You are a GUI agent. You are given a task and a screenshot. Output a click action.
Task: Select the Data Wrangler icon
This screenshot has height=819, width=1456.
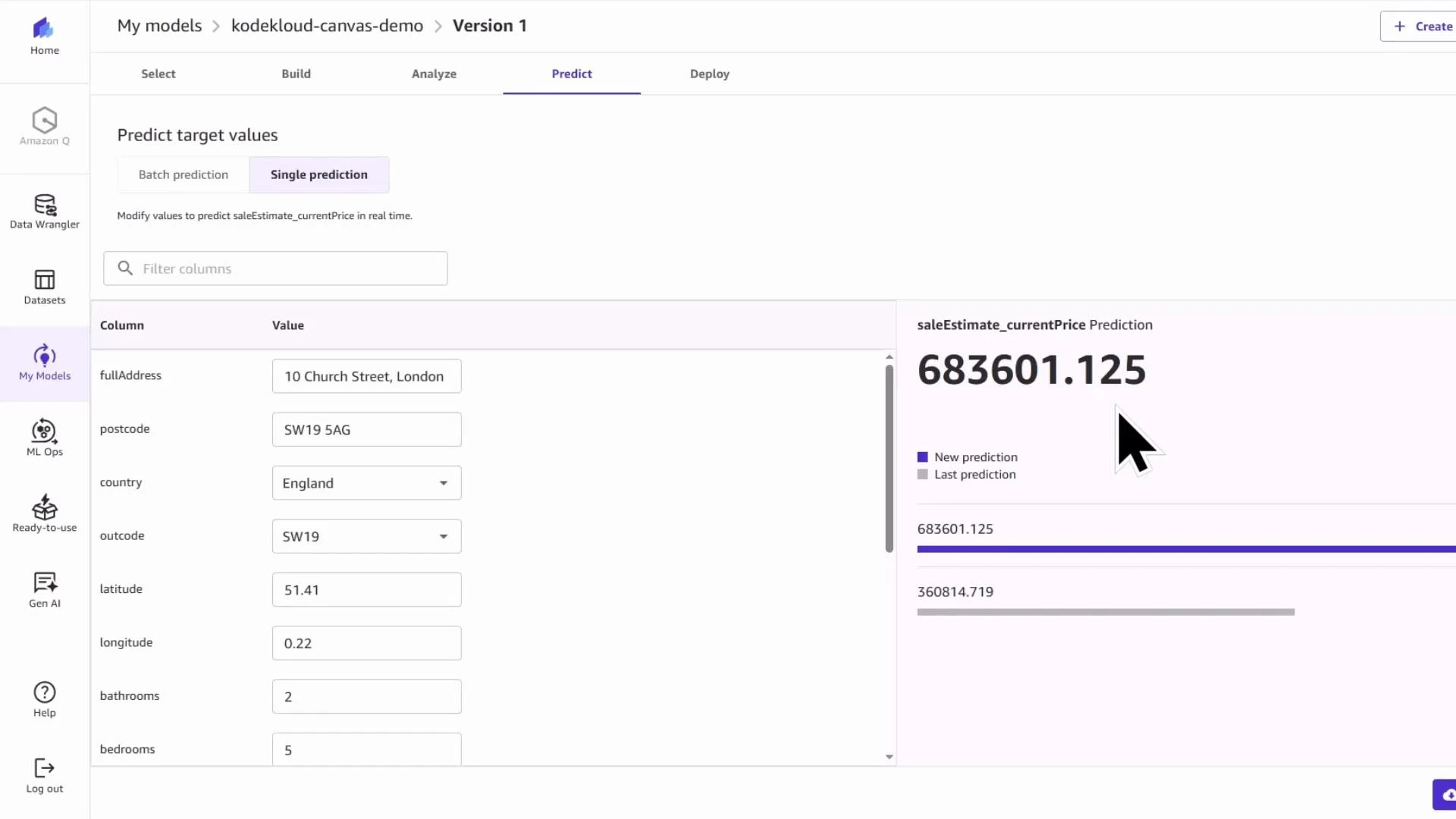tap(44, 210)
